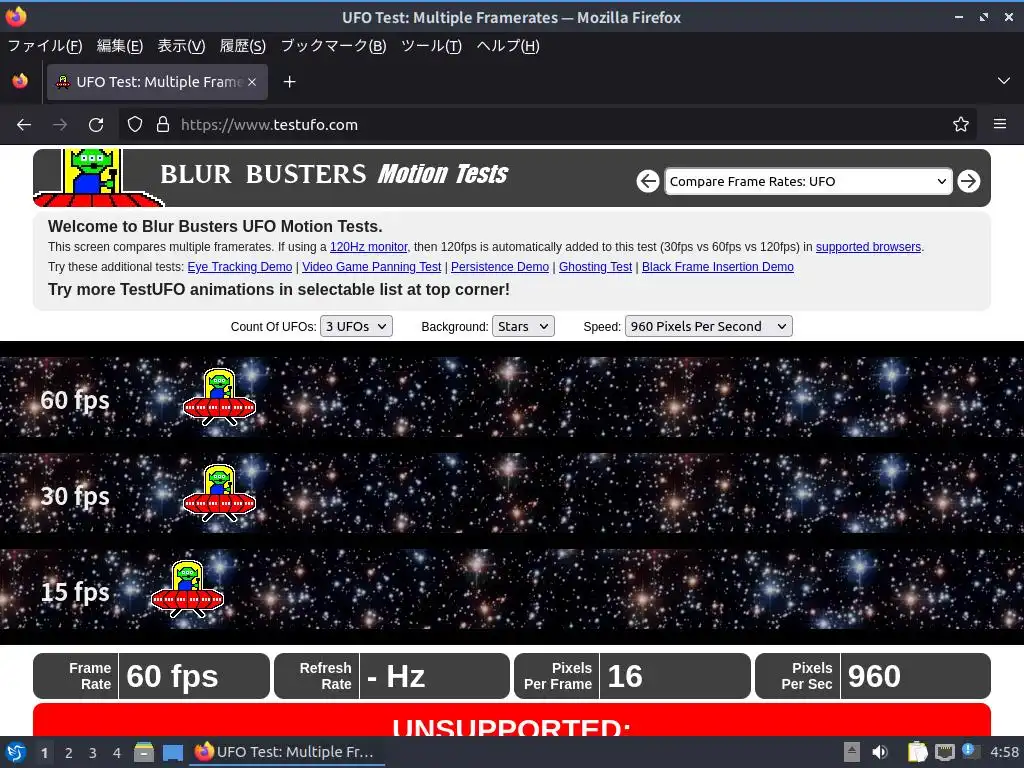Open the 表示(V) menu
This screenshot has height=768, width=1024.
[x=181, y=46]
